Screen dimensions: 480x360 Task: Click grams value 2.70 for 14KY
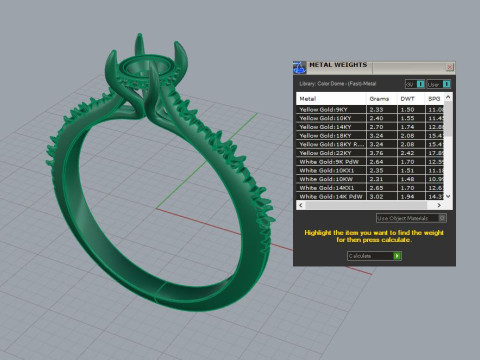376,127
